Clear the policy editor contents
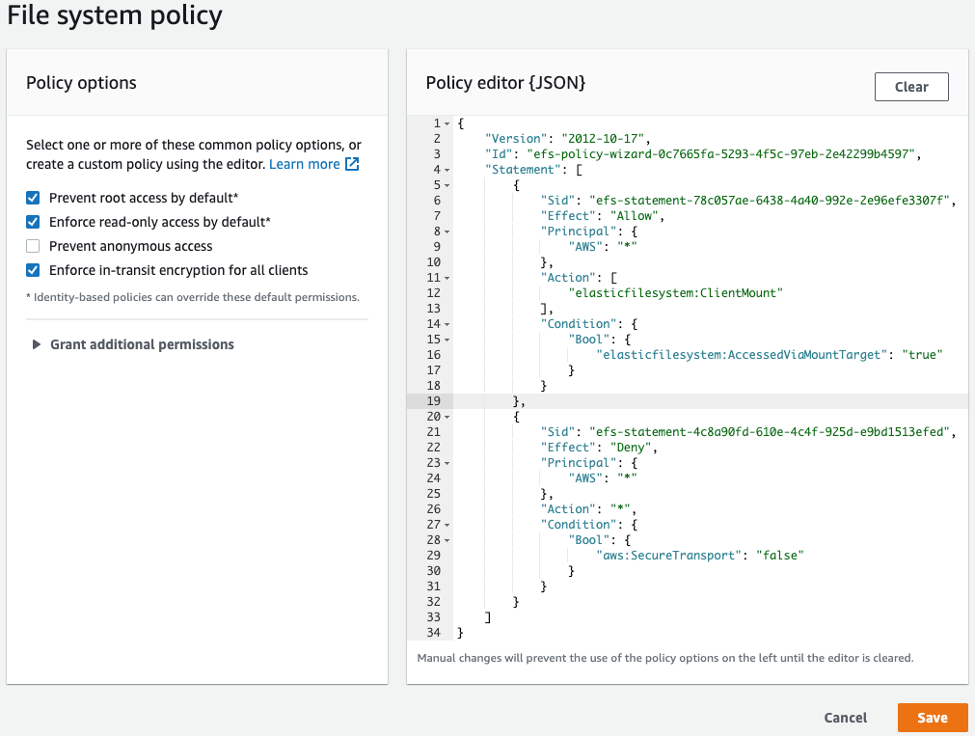Viewport: 977px width, 737px height. [912, 87]
